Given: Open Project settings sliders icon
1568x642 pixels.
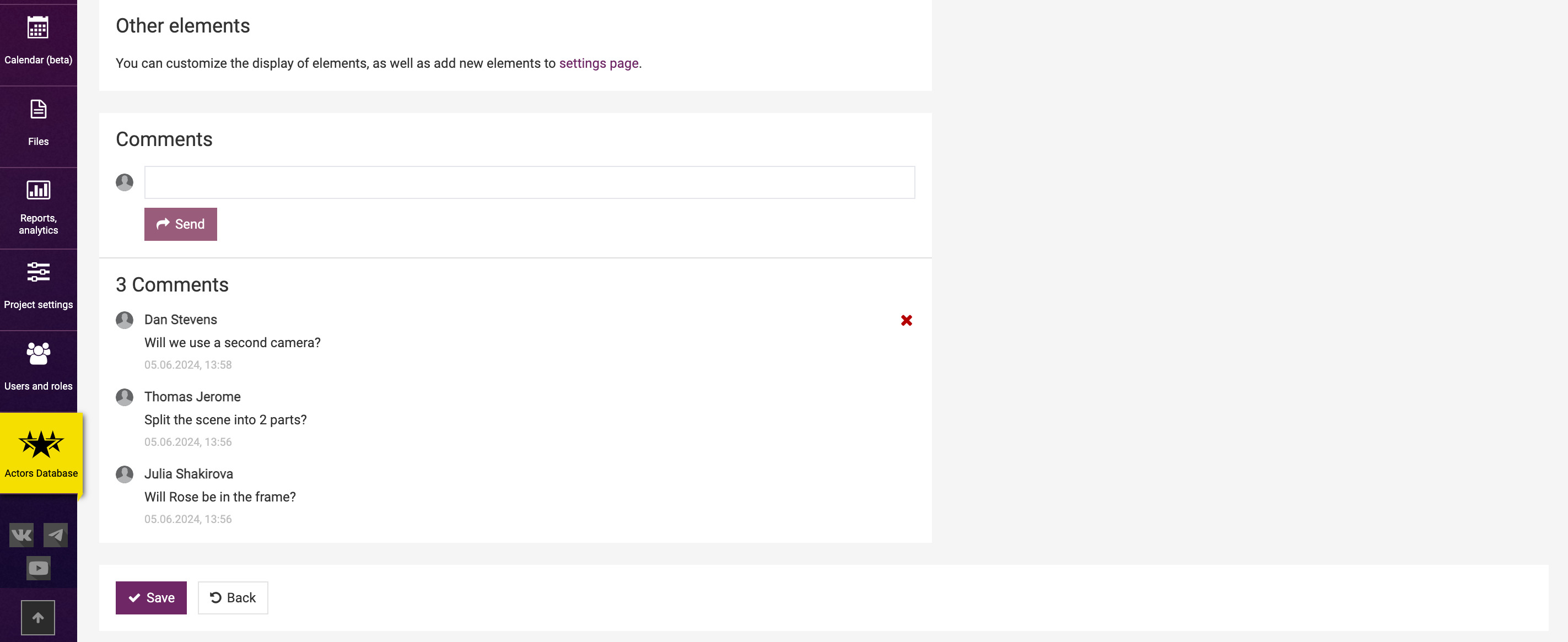Looking at the screenshot, I should click(39, 272).
